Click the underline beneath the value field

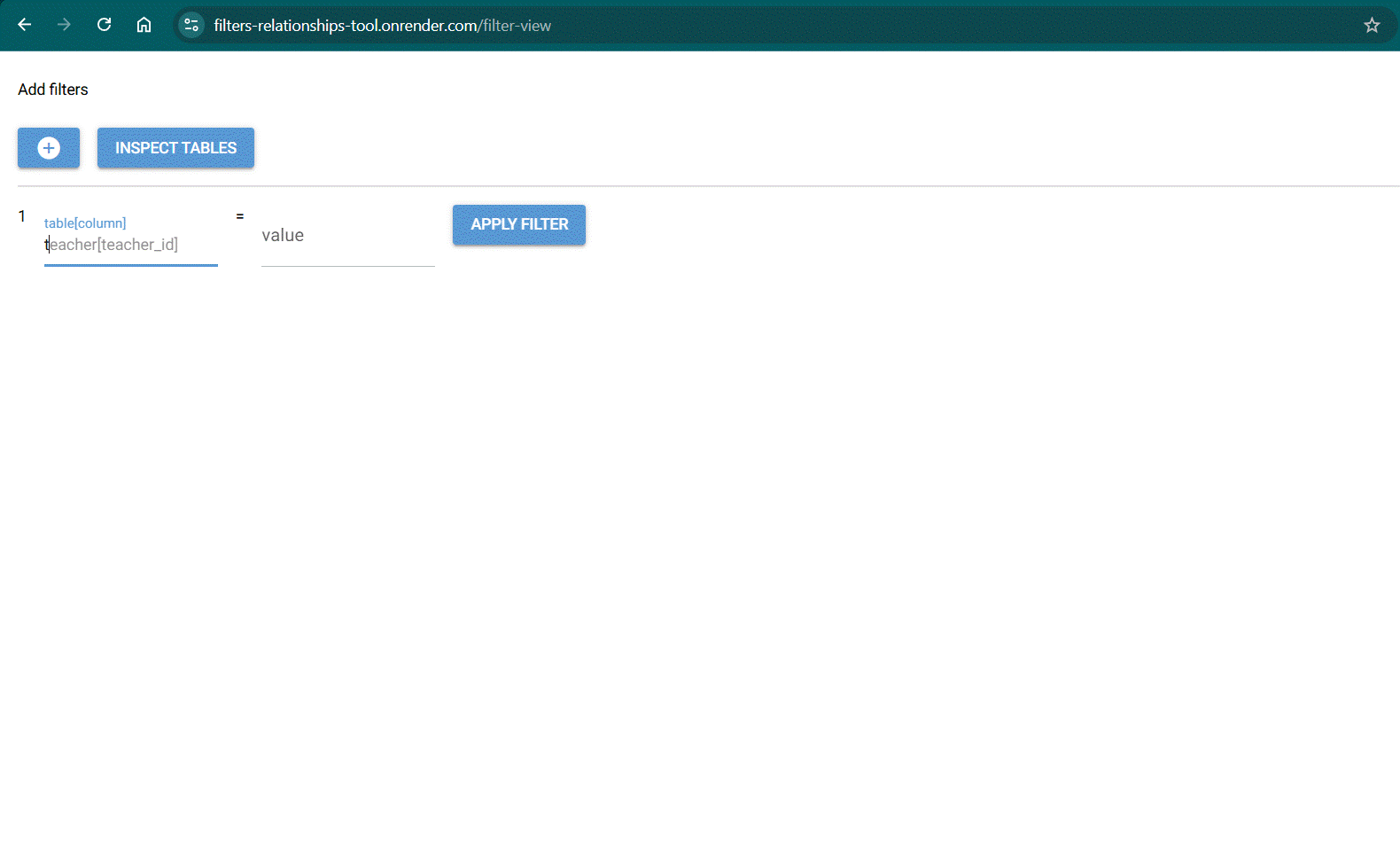[347, 266]
